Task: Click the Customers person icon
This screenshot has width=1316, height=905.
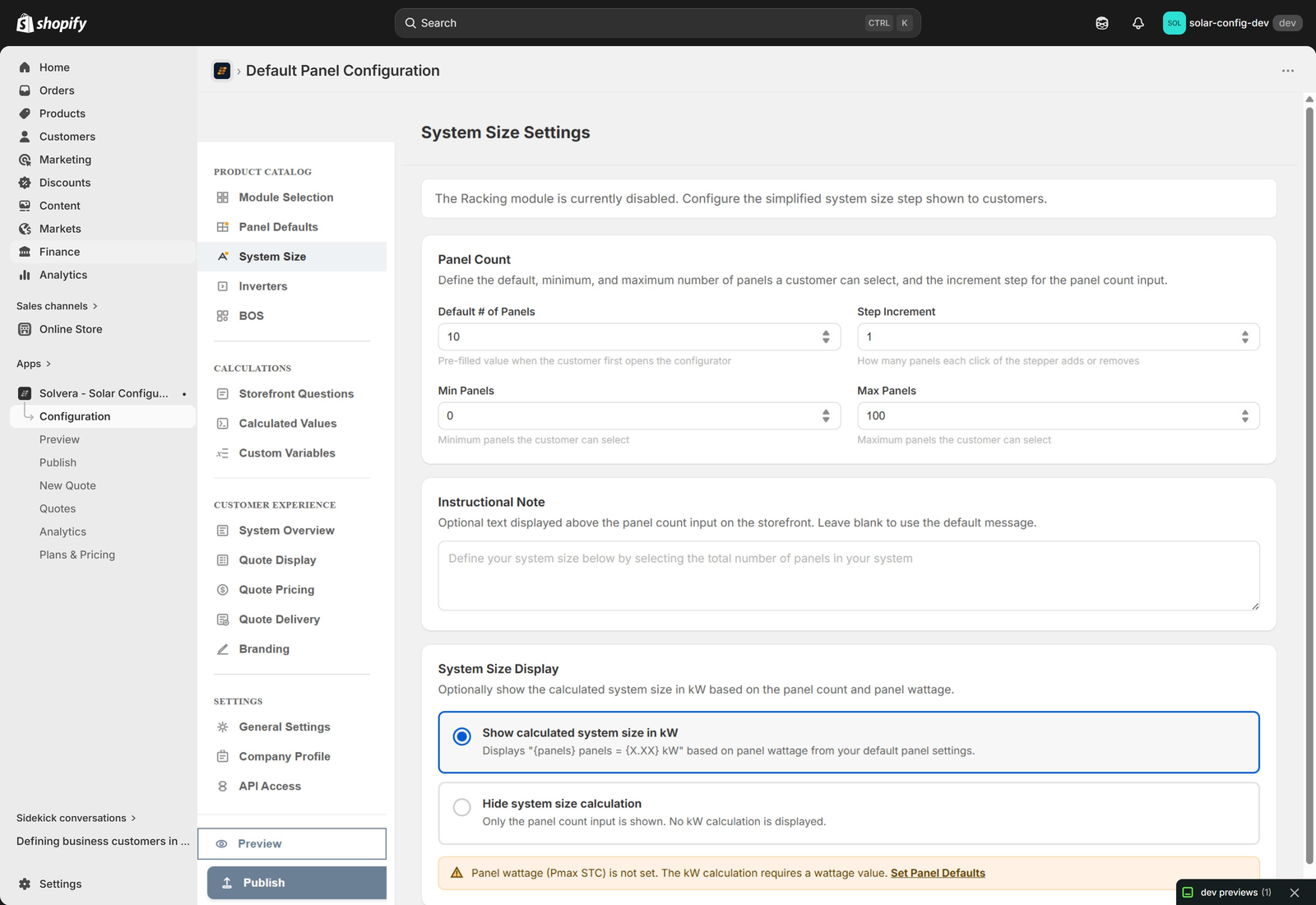Action: coord(25,137)
